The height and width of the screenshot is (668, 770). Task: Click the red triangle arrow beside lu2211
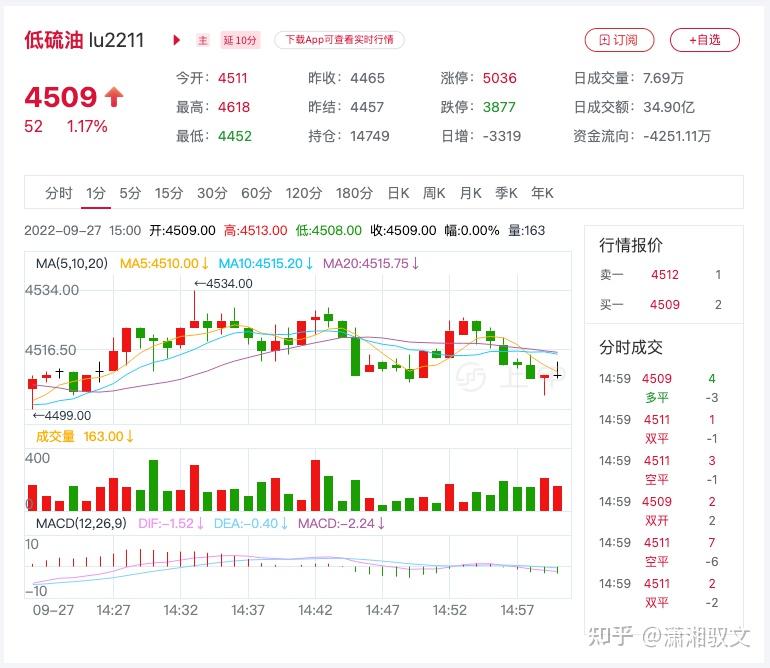[177, 40]
